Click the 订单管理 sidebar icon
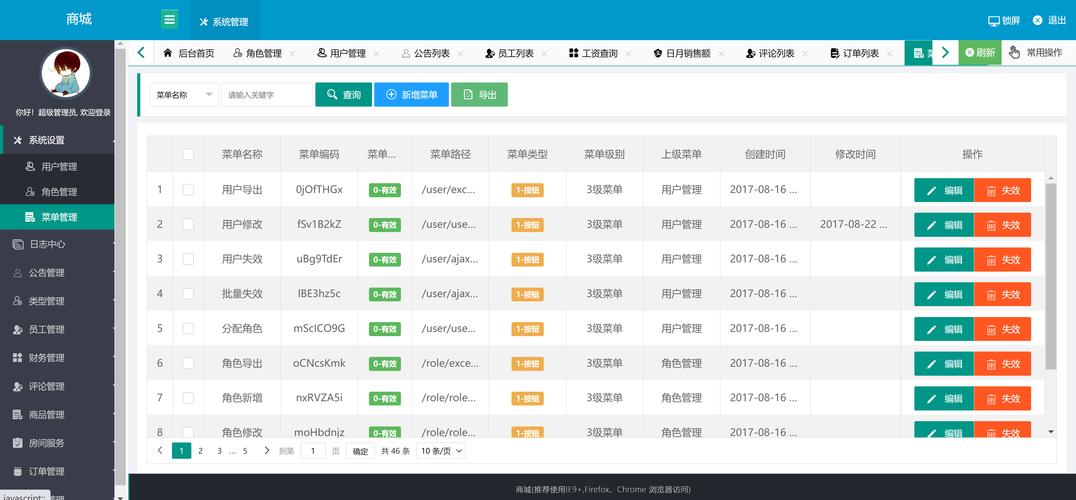Screen dimensions: 1076x500 (x=18, y=472)
